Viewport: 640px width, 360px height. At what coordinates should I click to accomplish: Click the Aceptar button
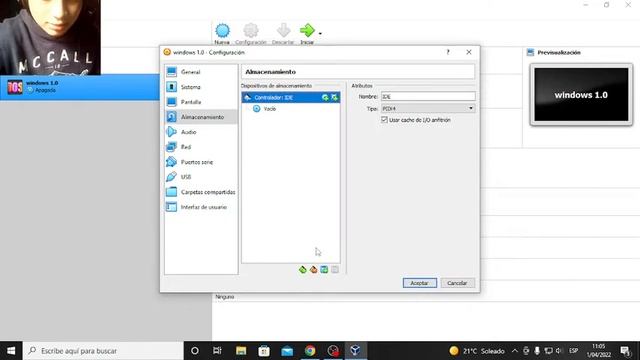420,283
